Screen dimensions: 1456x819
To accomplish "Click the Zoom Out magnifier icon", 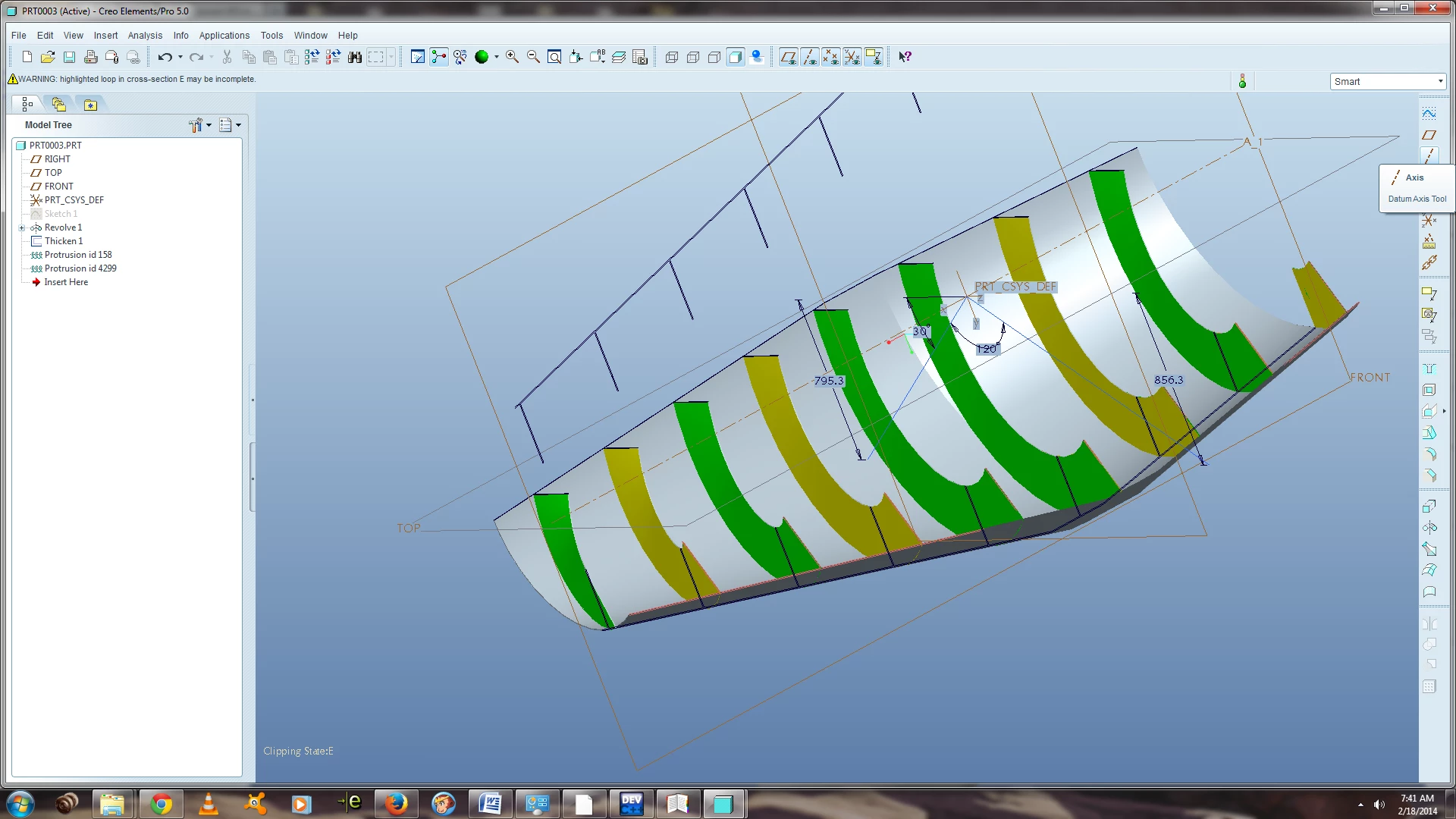I will click(x=533, y=57).
